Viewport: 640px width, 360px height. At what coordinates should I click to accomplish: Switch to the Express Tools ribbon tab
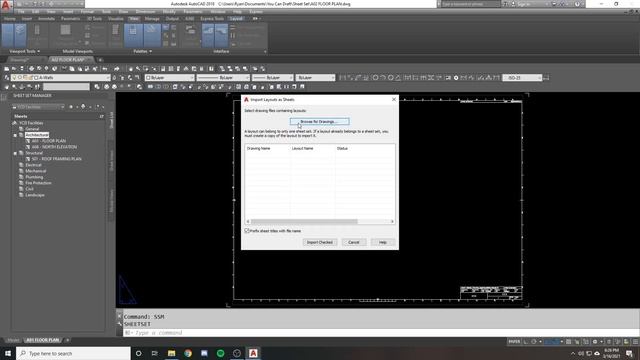point(212,19)
